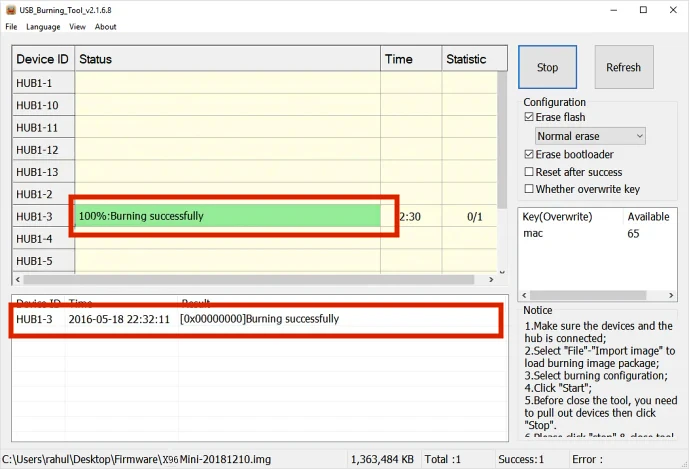Maximize the USB Burning Tool window
The width and height of the screenshot is (690, 470).
643,10
